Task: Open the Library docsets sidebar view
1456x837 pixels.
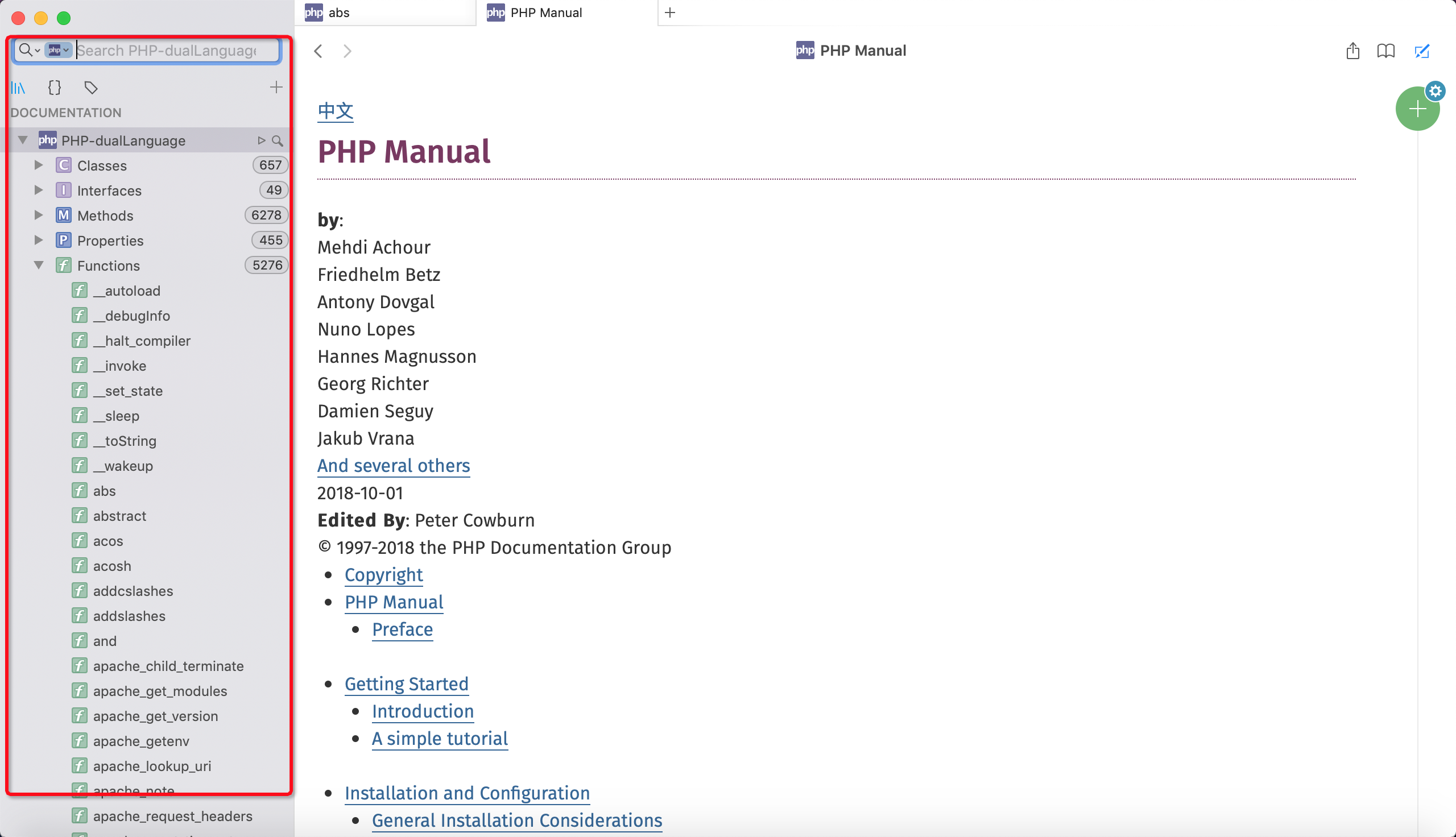Action: (18, 88)
